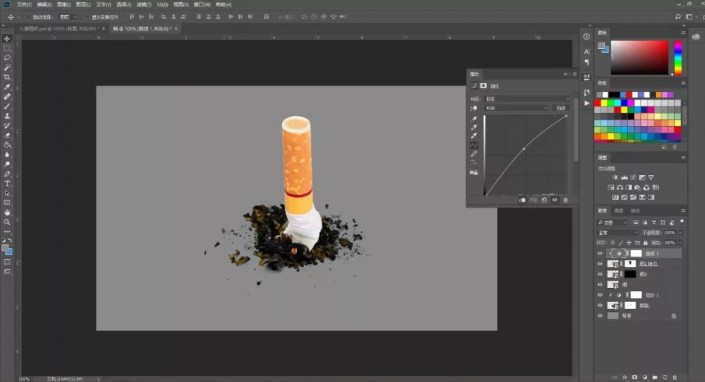
Task: Select the Eraser tool
Action: pos(7,135)
